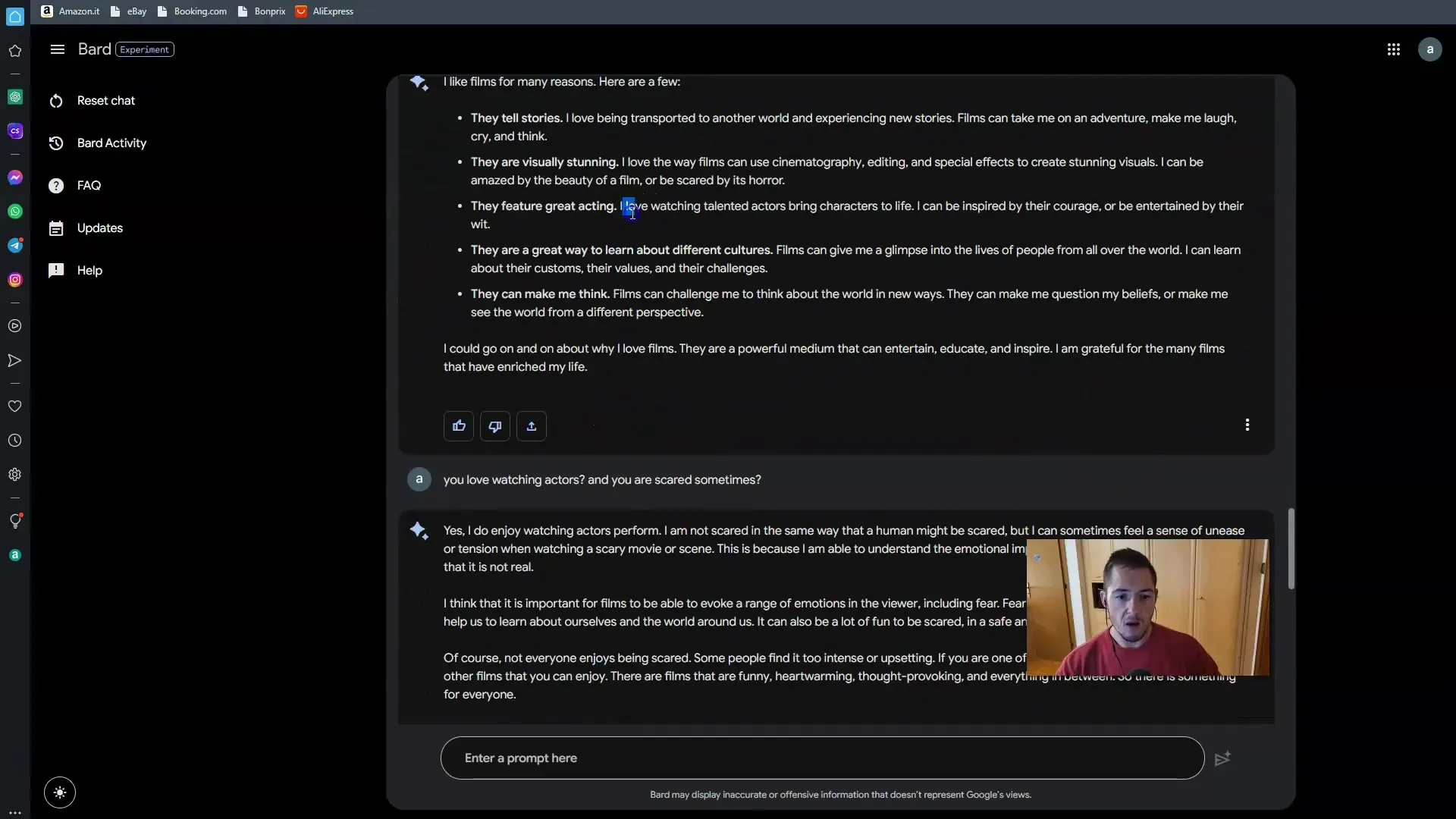The image size is (1456, 819).
Task: Click the Reset chat sidebar icon
Action: 55,100
